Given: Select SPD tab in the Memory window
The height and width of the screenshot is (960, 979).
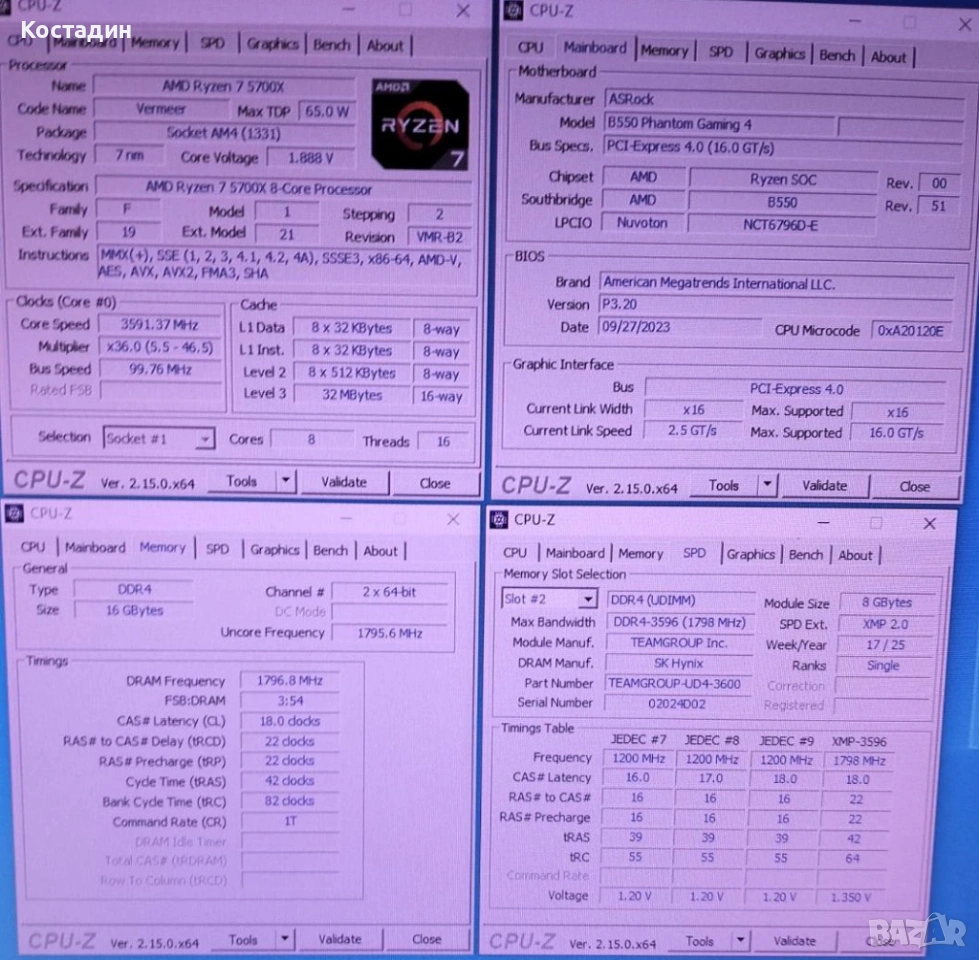Looking at the screenshot, I should click(217, 549).
